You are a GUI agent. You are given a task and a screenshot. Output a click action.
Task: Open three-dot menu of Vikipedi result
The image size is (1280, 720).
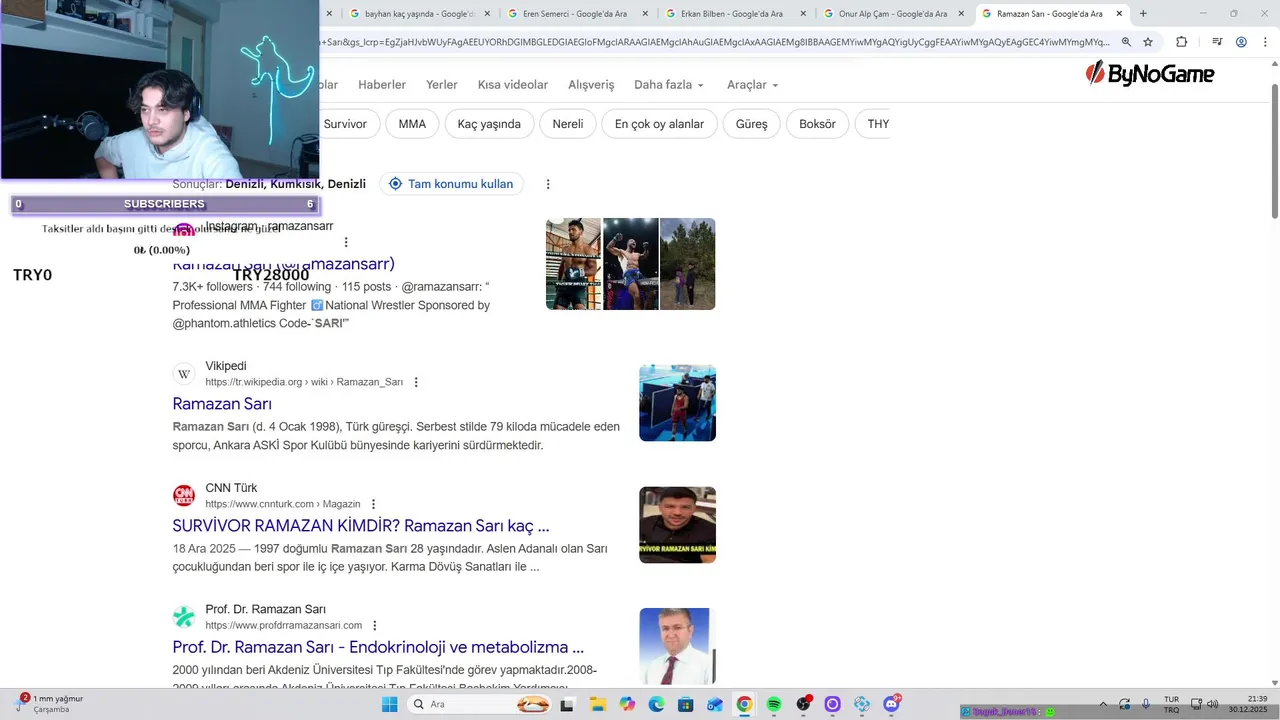pyautogui.click(x=416, y=382)
